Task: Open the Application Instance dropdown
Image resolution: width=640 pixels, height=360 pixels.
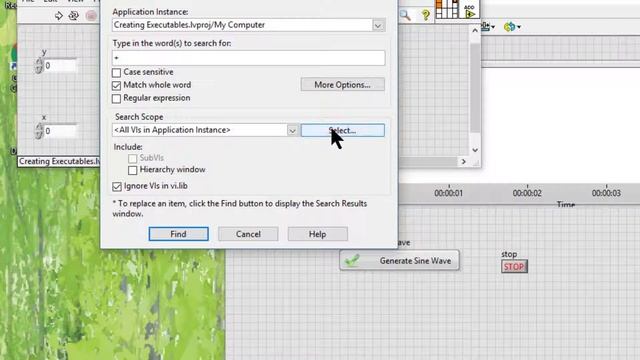Action: 378,25
